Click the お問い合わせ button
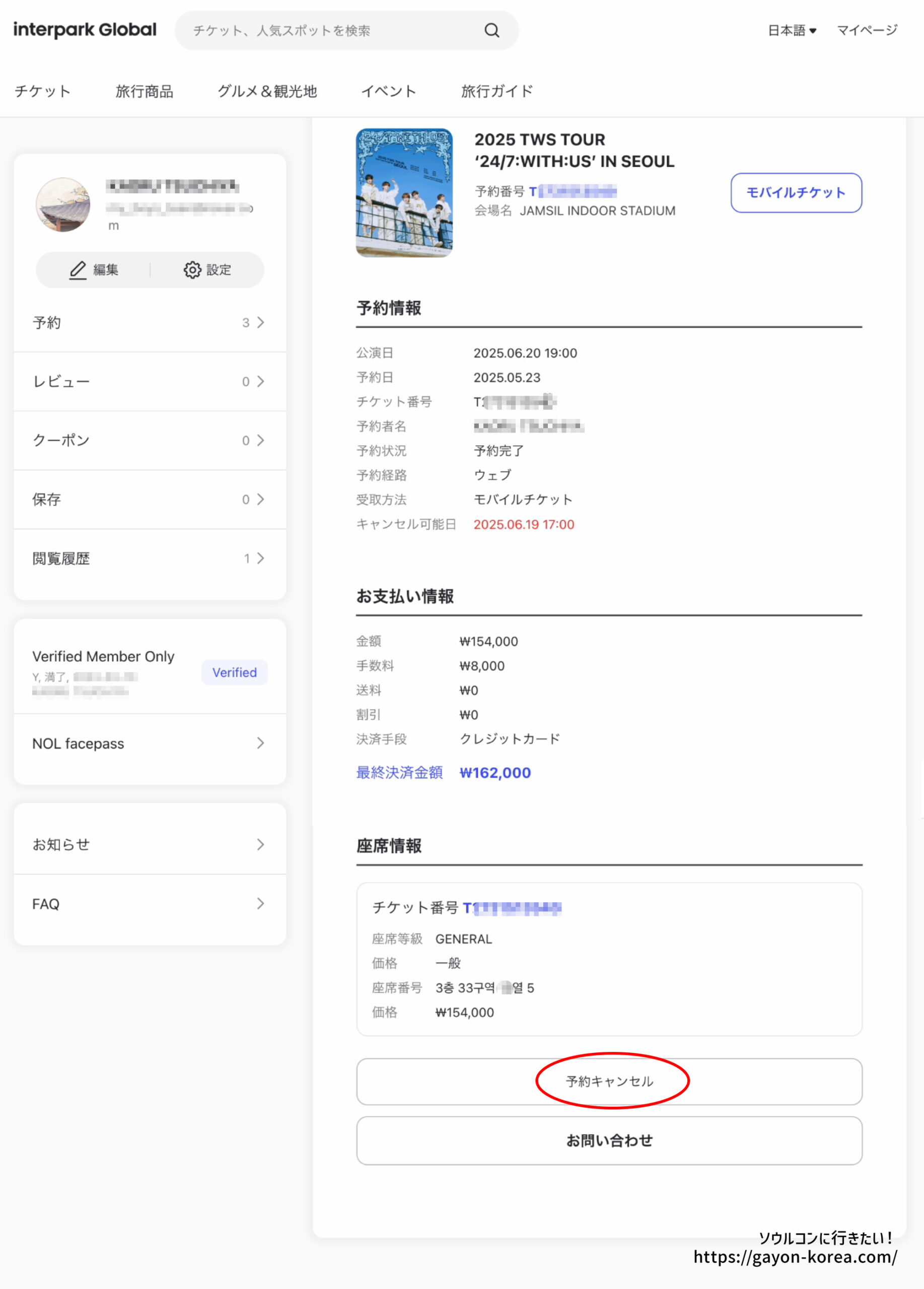This screenshot has height=1289, width=924. (x=609, y=1140)
